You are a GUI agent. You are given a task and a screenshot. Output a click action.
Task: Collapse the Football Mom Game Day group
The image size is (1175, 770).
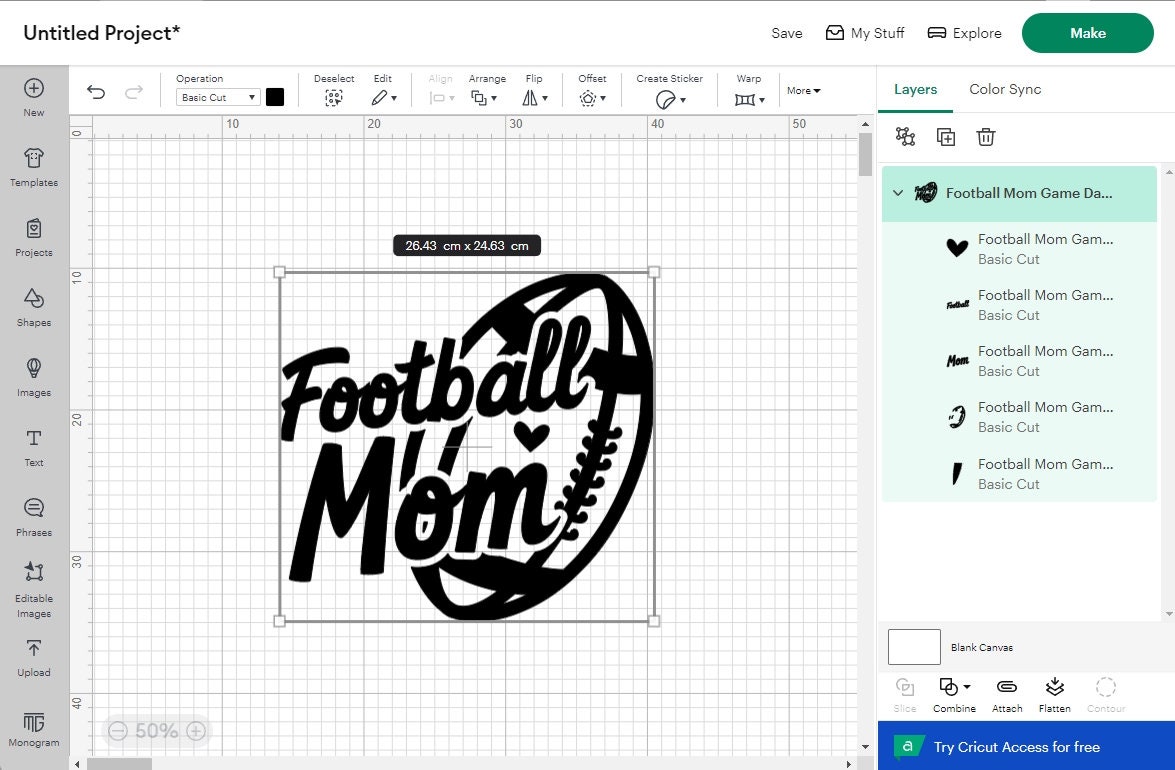pos(897,193)
